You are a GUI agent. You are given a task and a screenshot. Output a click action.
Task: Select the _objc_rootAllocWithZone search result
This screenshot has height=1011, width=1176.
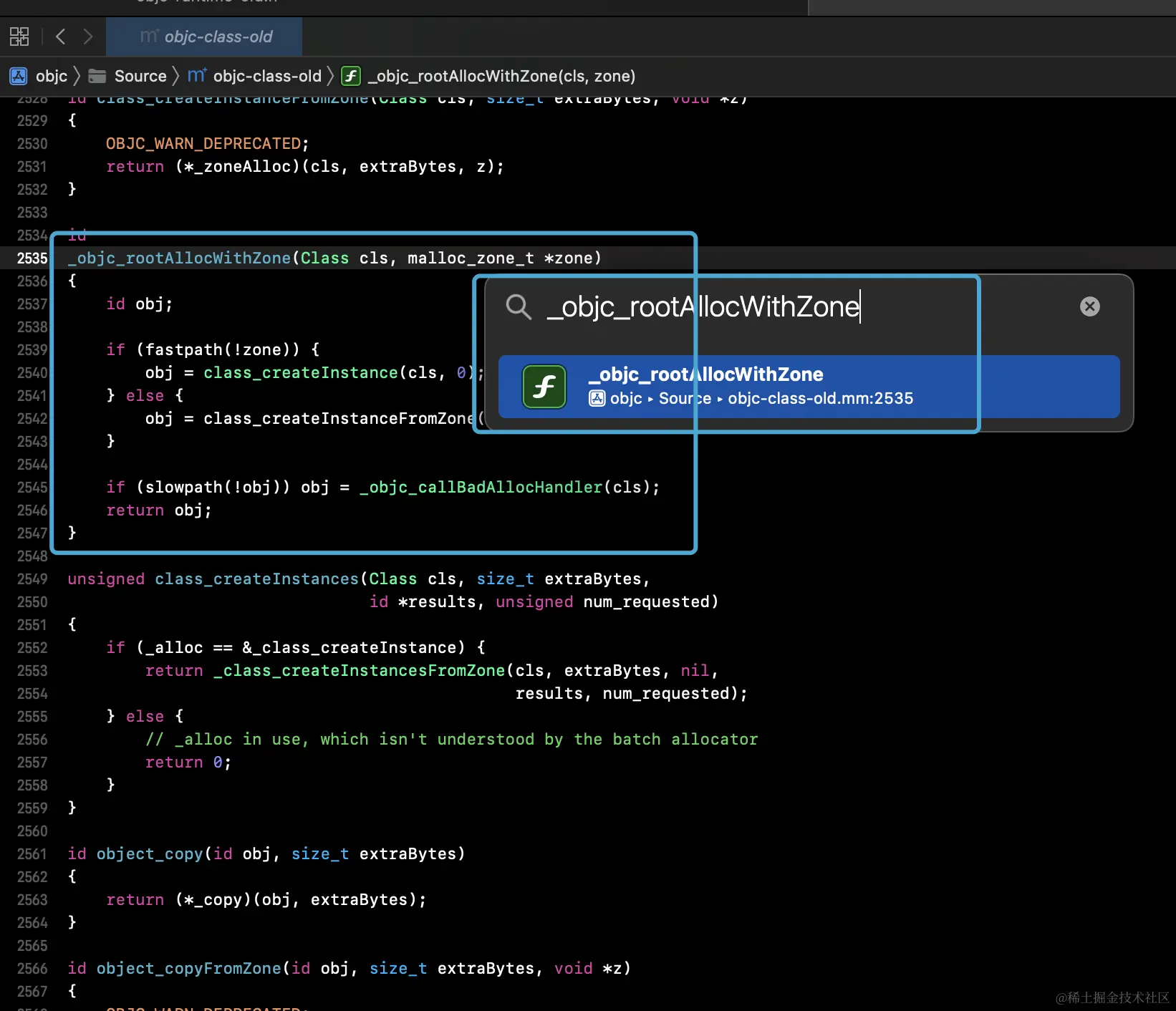pos(809,387)
